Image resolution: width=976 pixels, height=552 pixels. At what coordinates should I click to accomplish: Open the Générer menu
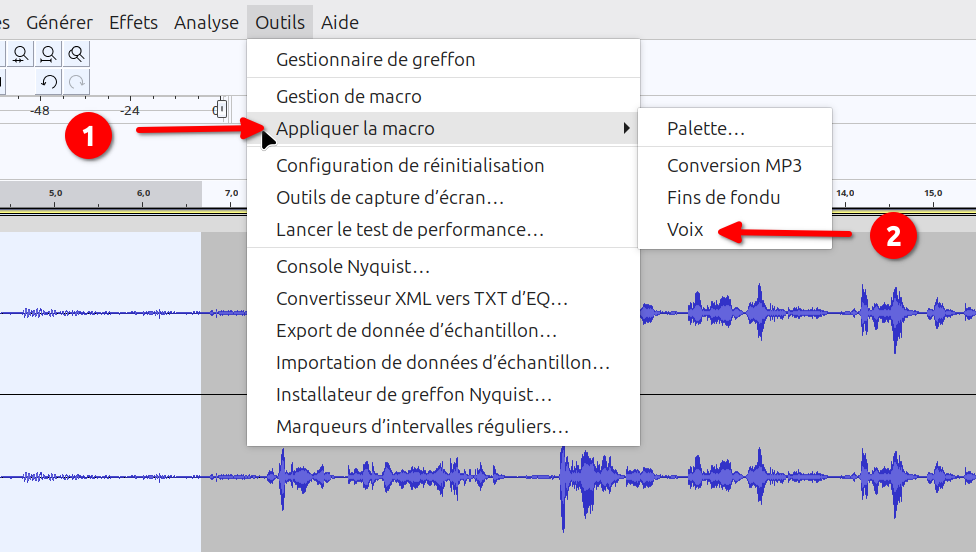click(59, 22)
